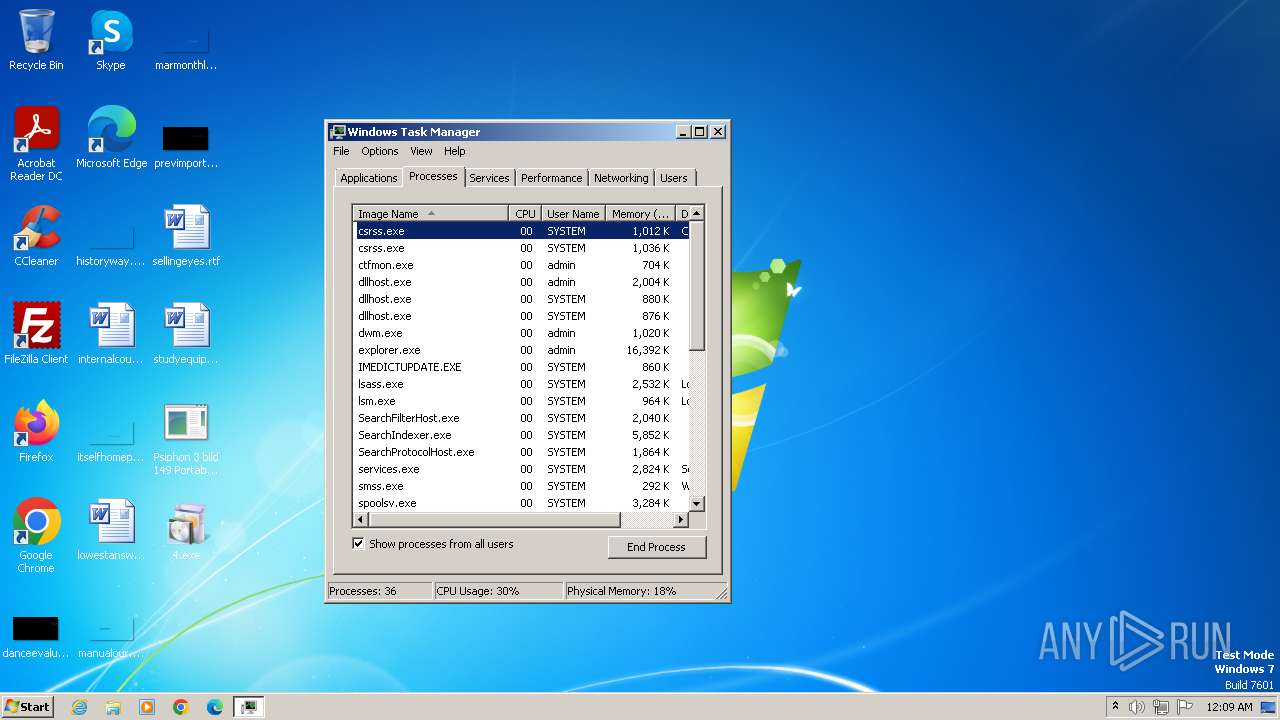The height and width of the screenshot is (720, 1280).
Task: Open FileZilla Client desktop shortcut
Action: click(x=36, y=333)
